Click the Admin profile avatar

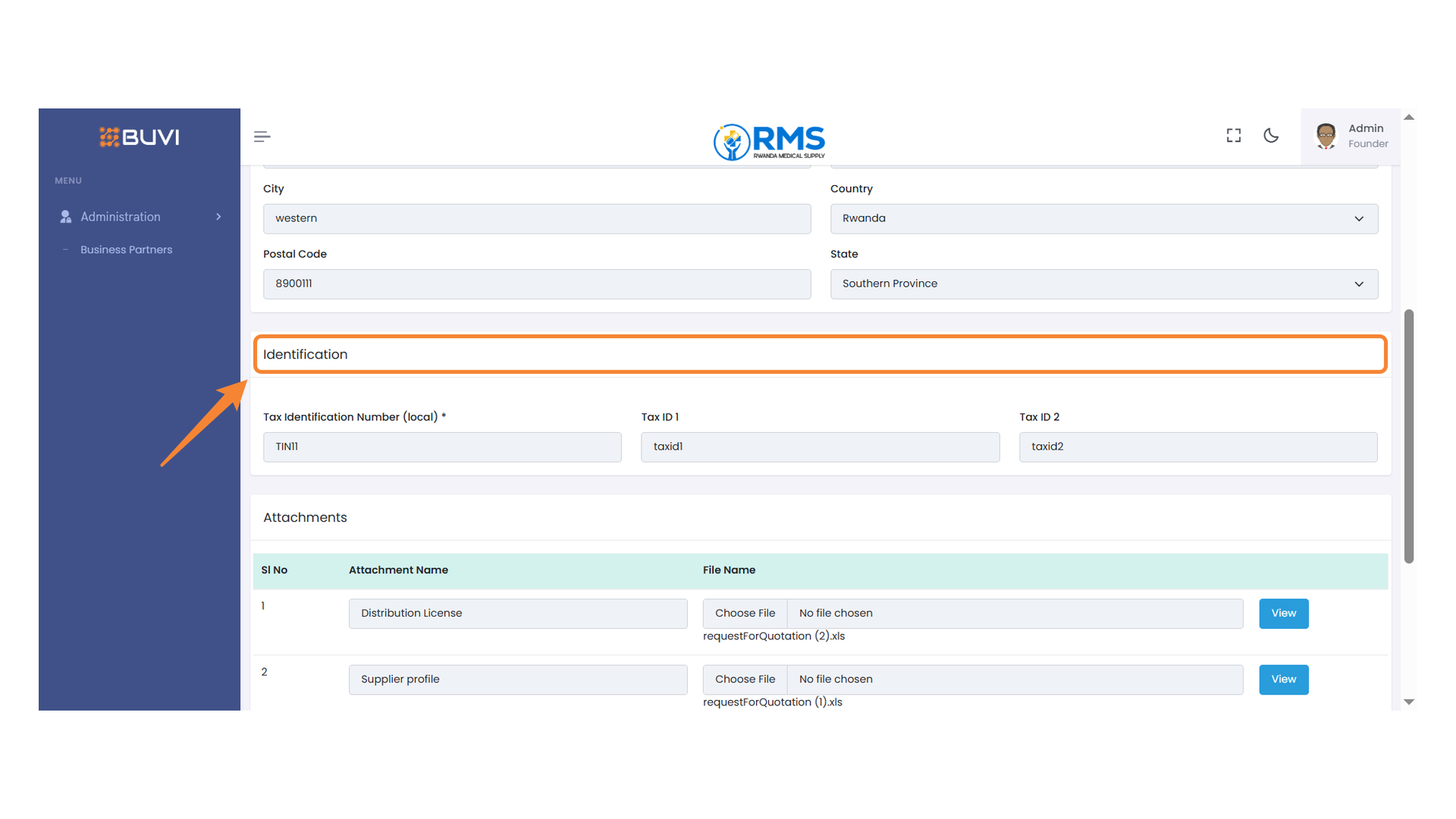coord(1326,136)
